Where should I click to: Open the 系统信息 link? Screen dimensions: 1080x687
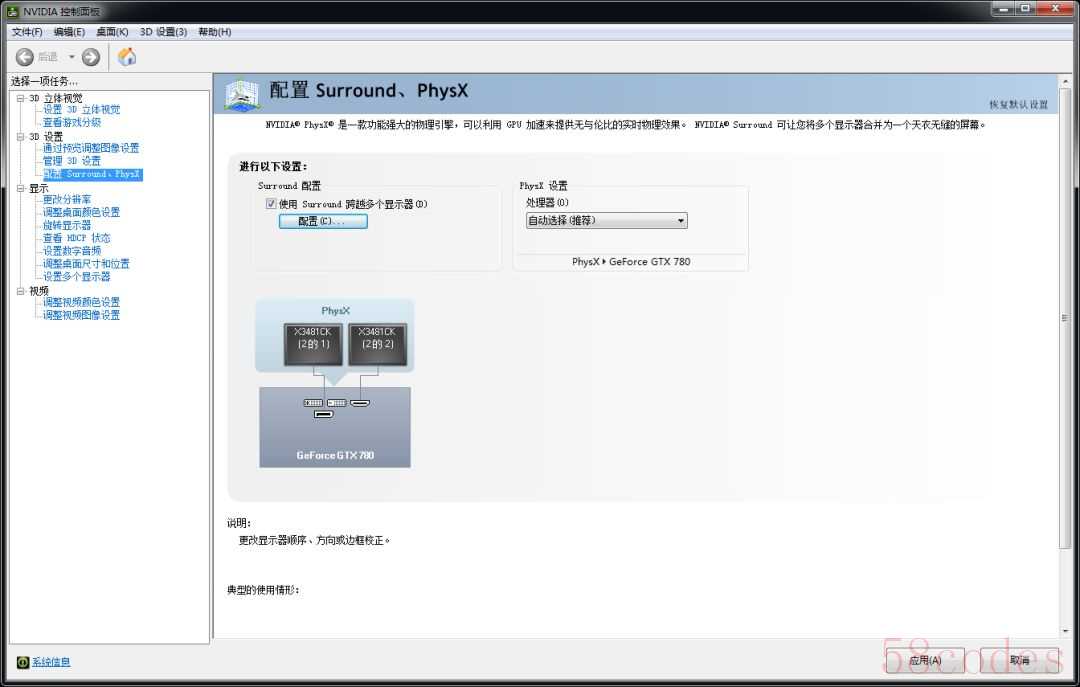click(x=51, y=662)
